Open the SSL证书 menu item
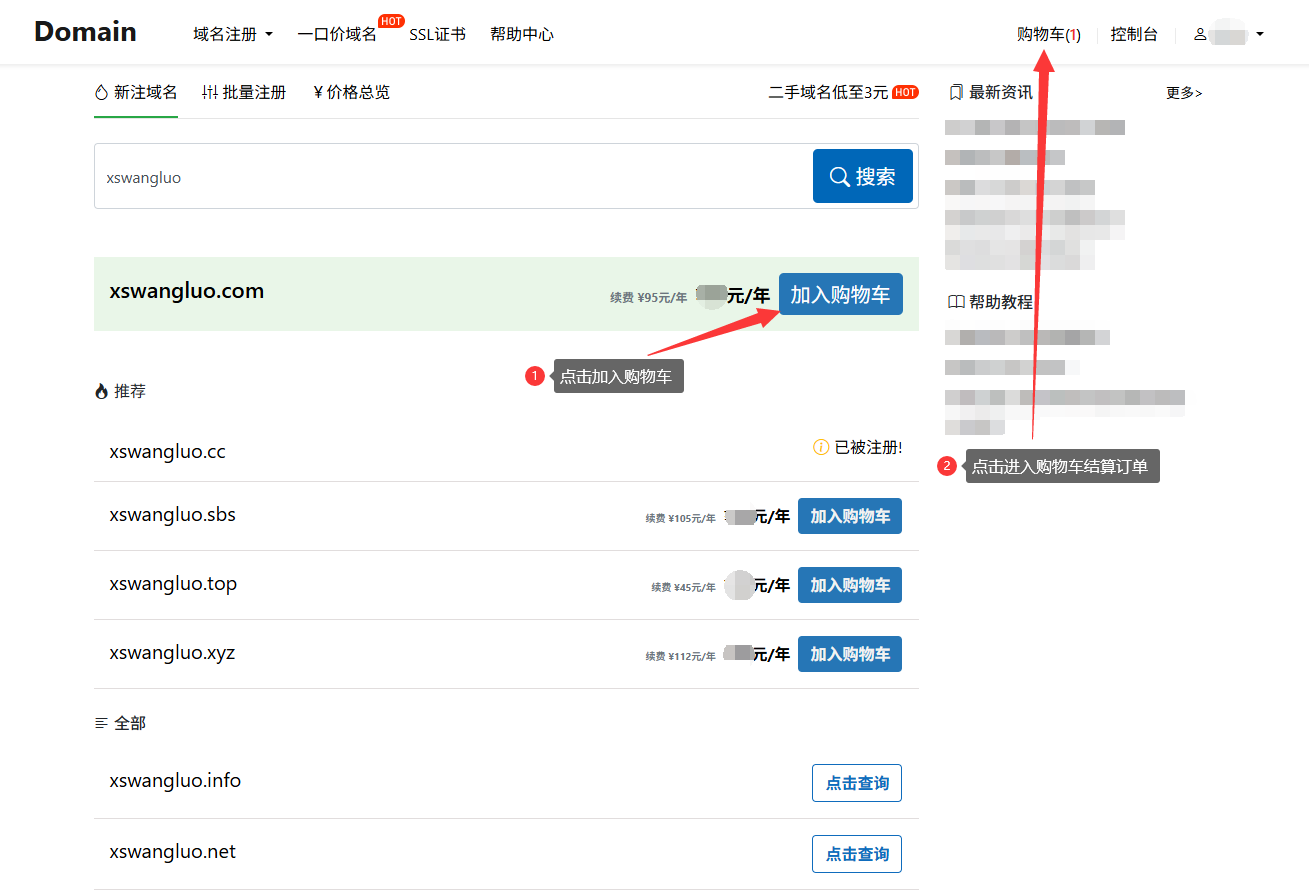This screenshot has height=892, width=1309. 437,34
